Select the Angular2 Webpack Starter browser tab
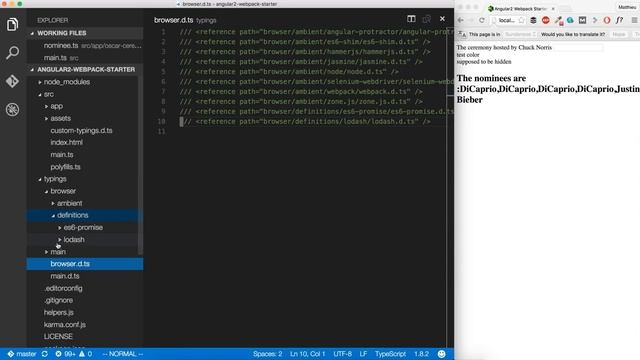The width and height of the screenshot is (640, 360). pyautogui.click(x=521, y=8)
